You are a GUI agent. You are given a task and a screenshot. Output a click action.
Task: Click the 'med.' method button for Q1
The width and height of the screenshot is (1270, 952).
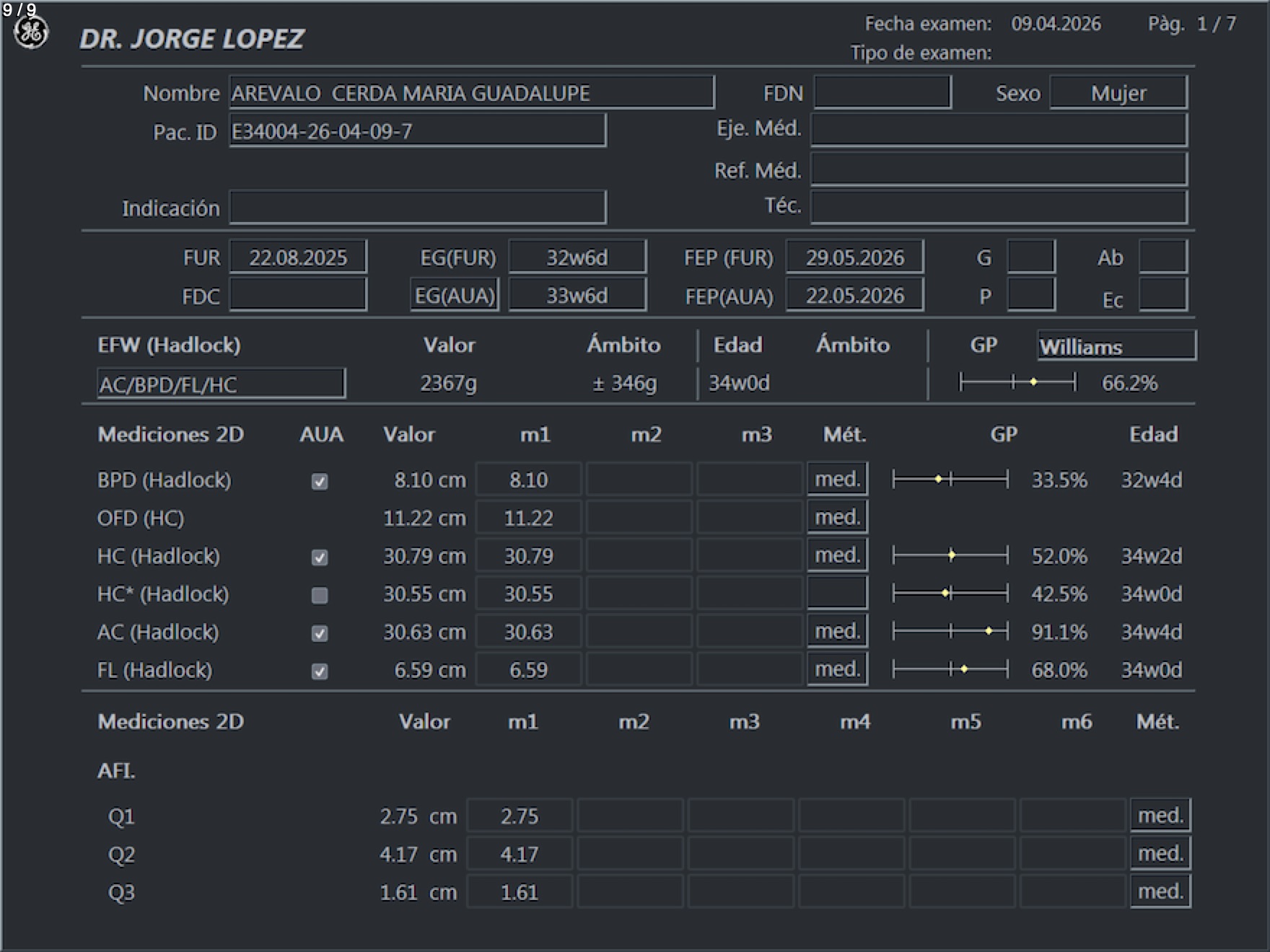1160,816
